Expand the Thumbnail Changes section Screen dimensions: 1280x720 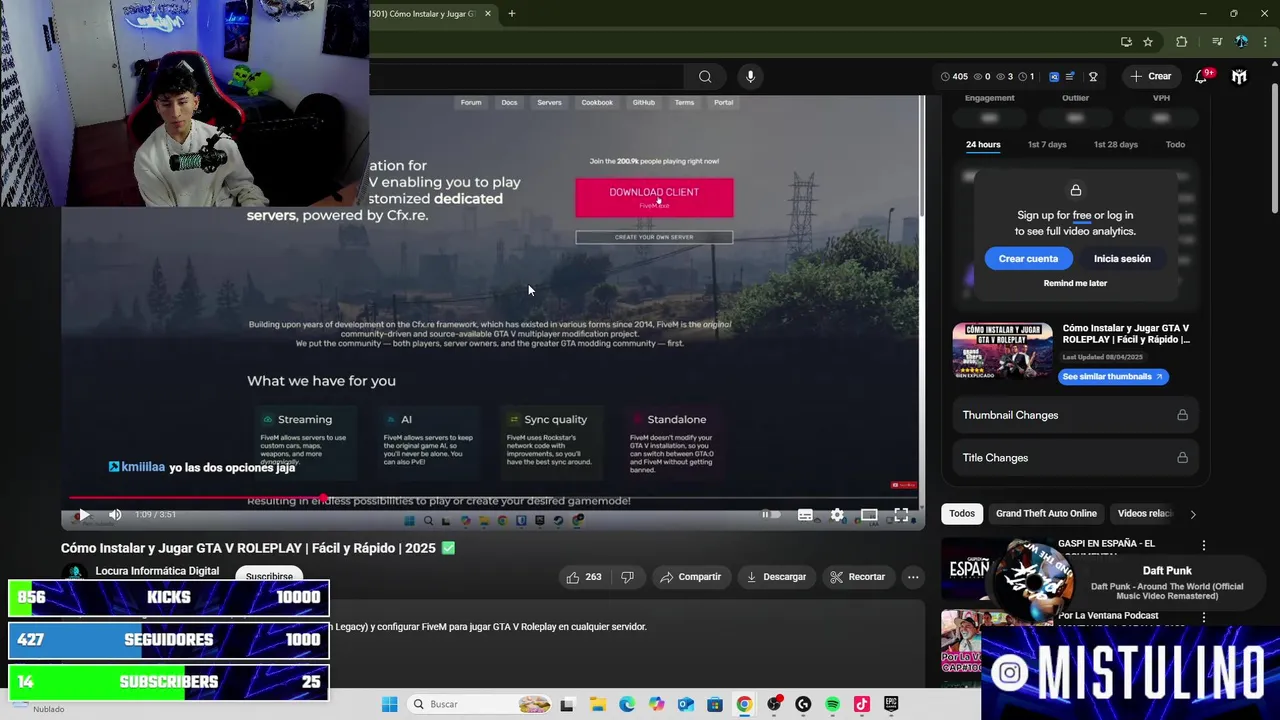(x=1075, y=415)
